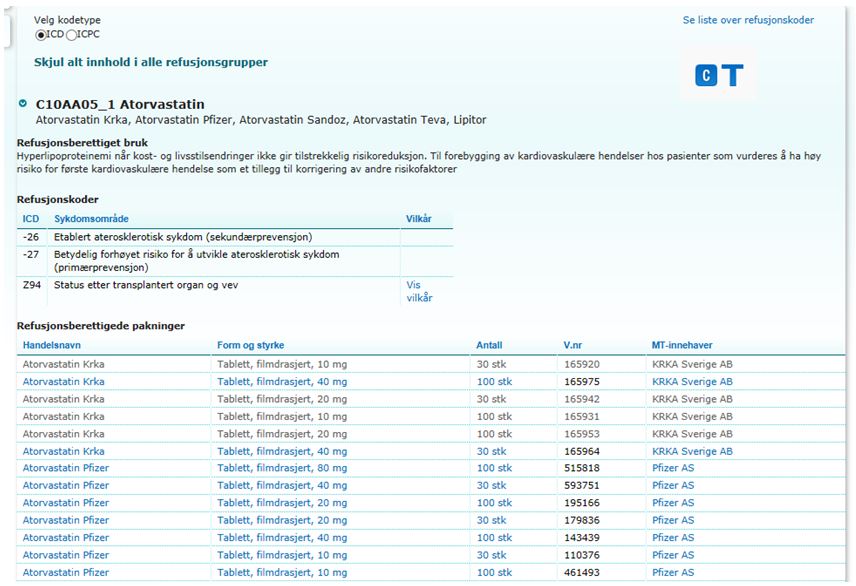The image size is (856, 586).
Task: Select Atorvastatin Pfizer with V.nr 461493
Action: pos(66,573)
